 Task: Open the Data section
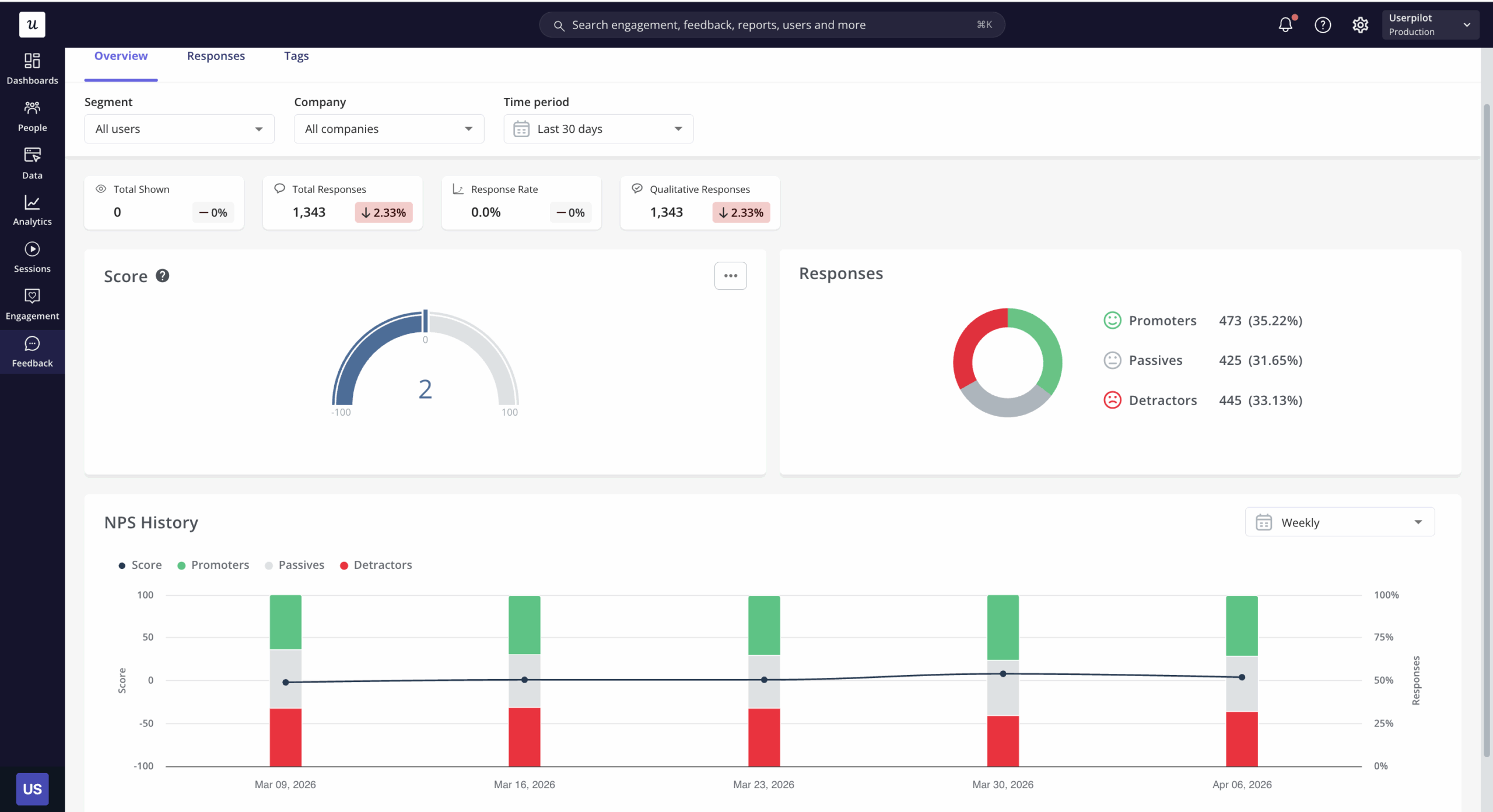[32, 163]
